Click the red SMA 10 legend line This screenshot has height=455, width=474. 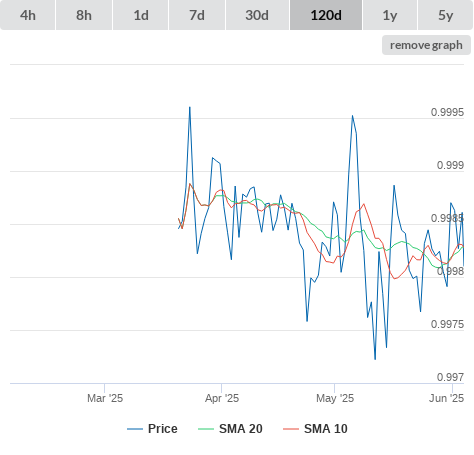[291, 429]
